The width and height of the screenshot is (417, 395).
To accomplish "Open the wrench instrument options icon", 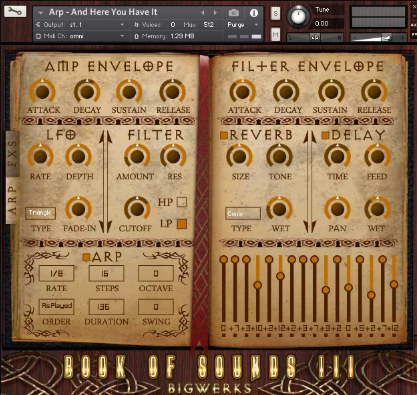I will click(15, 11).
